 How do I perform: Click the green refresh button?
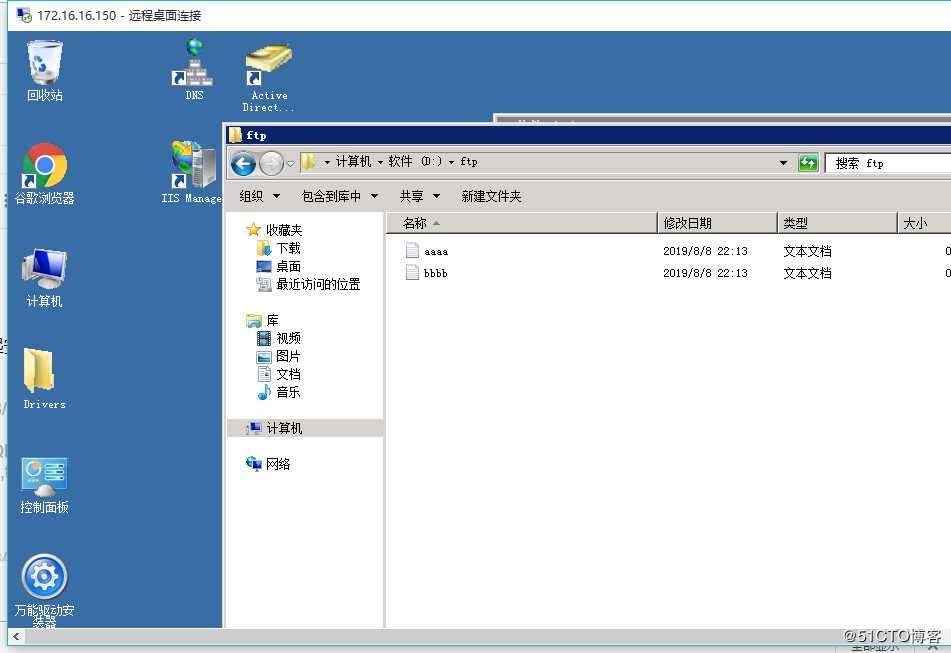click(808, 162)
